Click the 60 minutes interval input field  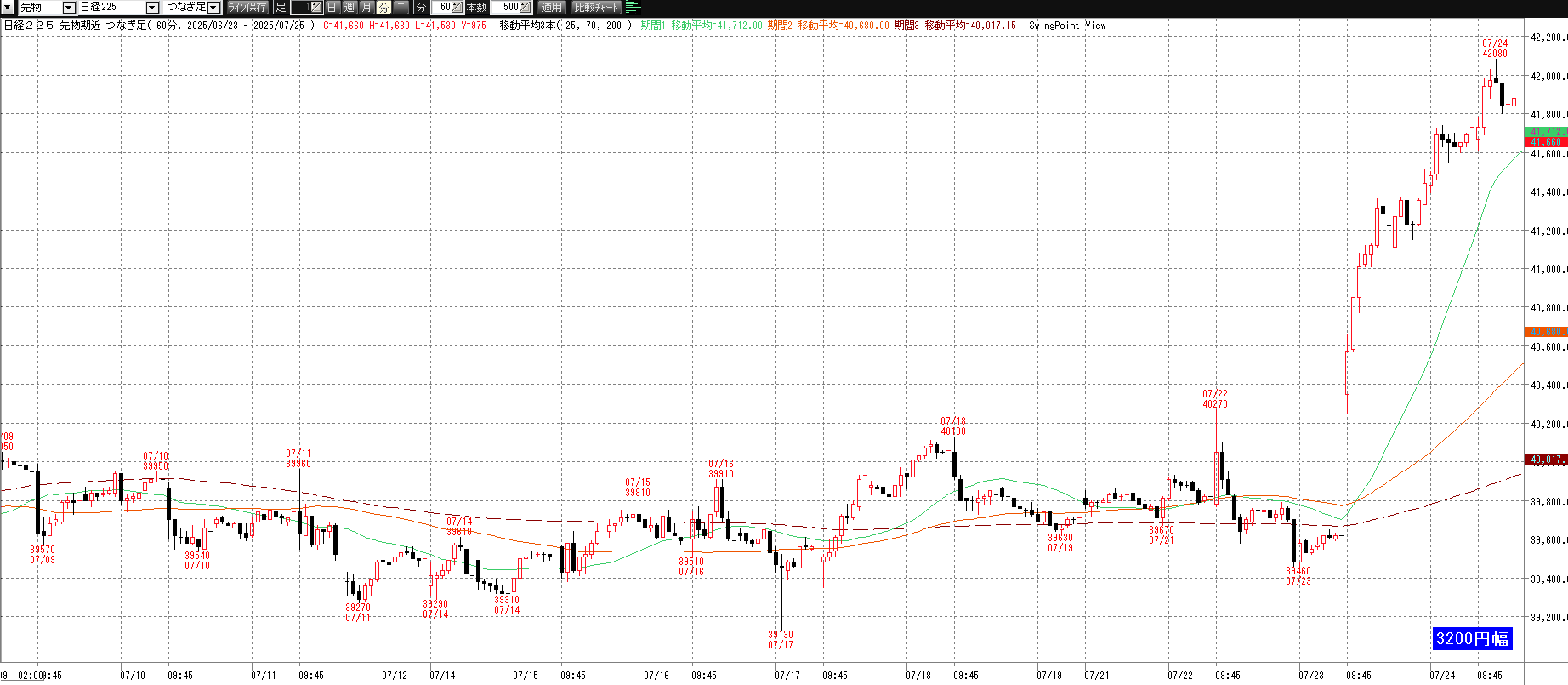pyautogui.click(x=442, y=8)
